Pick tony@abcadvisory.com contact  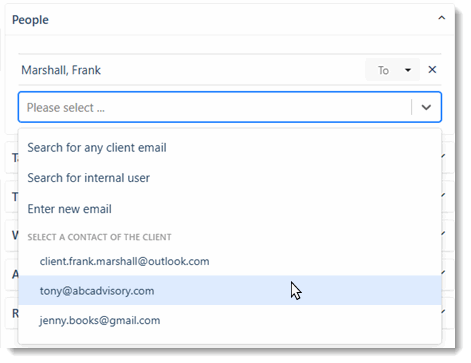(230, 290)
